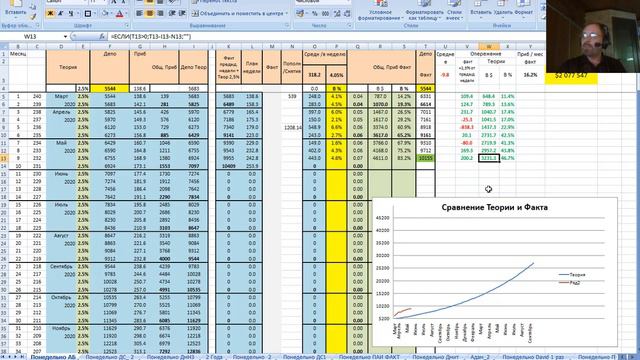Image resolution: width=640 pixels, height=360 pixels.
Task: Open Удалить cells dropdown
Action: tap(502, 9)
